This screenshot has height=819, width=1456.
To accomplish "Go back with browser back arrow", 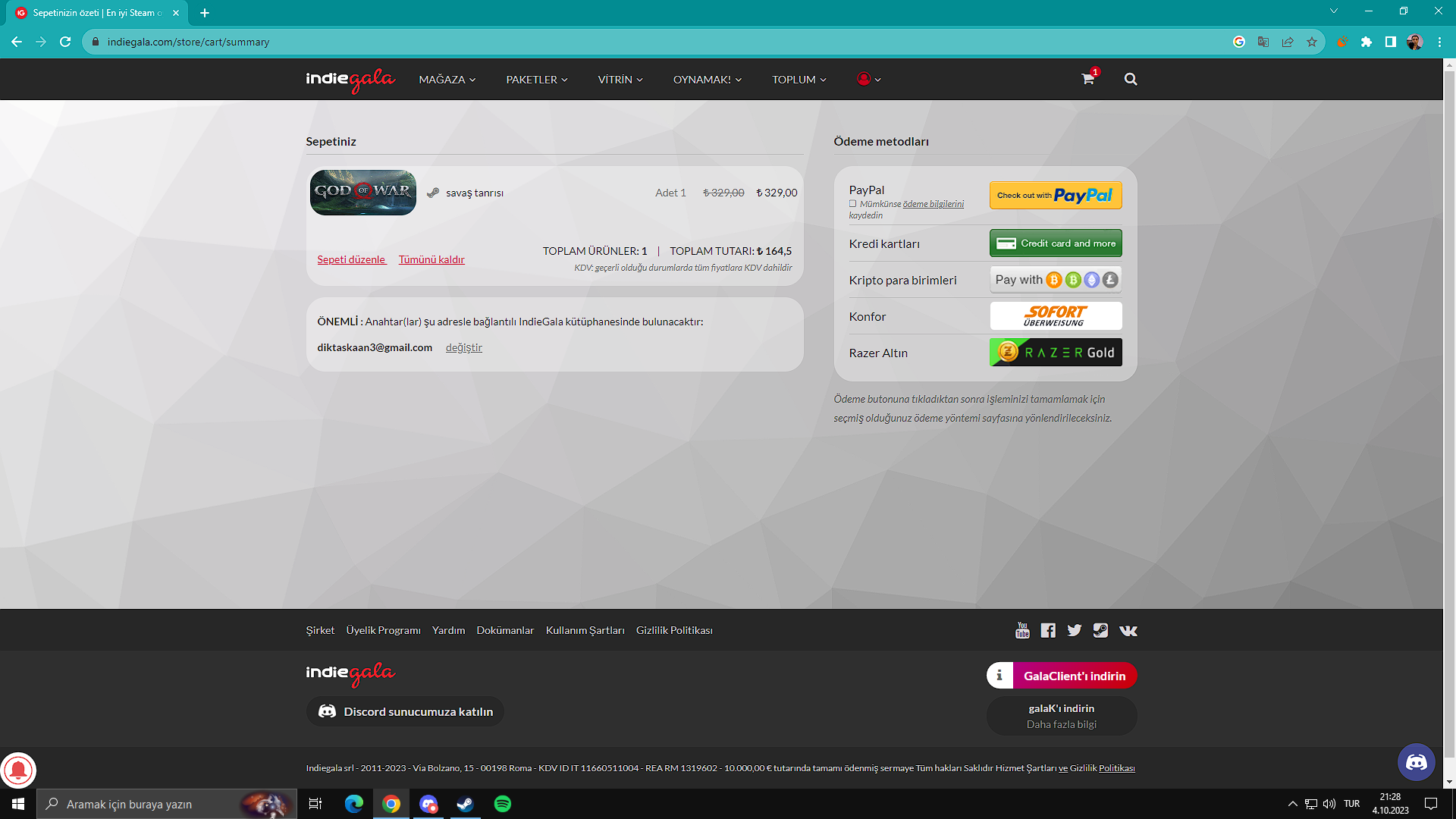I will (x=17, y=42).
